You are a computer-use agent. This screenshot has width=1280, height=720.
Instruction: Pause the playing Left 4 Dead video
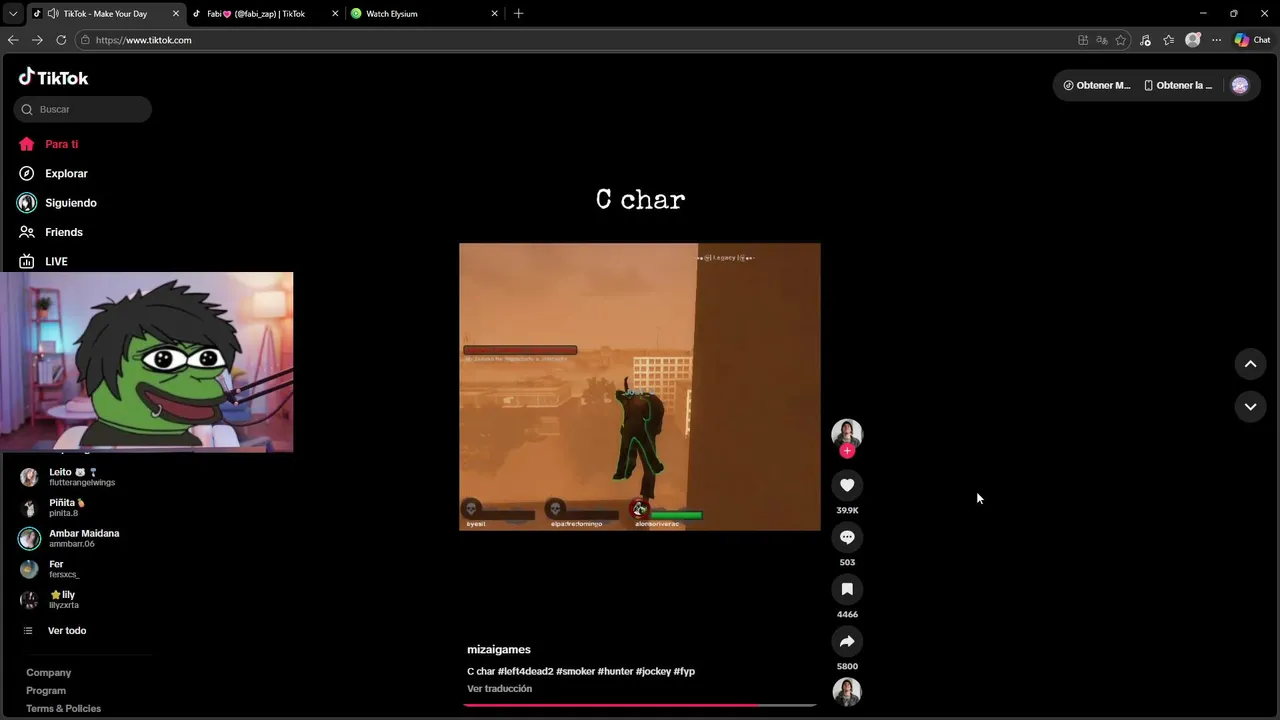click(640, 386)
